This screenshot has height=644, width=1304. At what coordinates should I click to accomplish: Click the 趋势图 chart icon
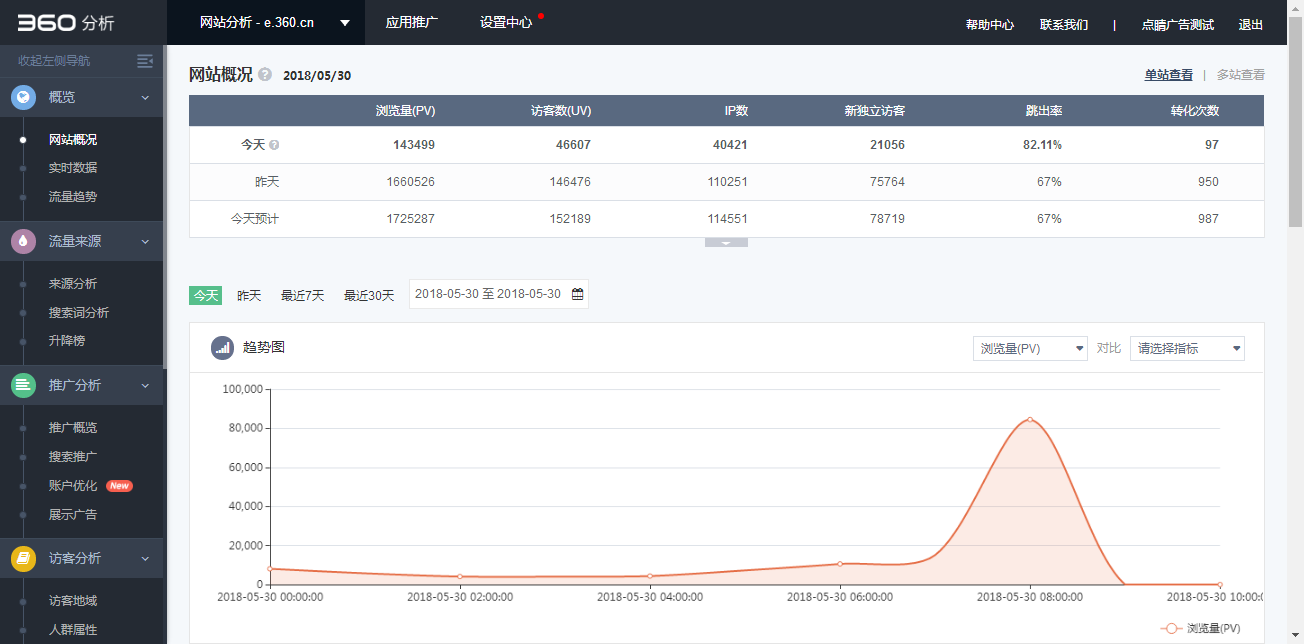pyautogui.click(x=222, y=348)
